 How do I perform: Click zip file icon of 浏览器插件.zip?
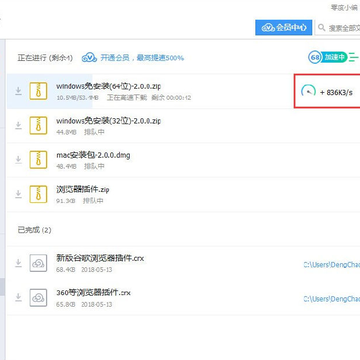[x=38, y=194]
